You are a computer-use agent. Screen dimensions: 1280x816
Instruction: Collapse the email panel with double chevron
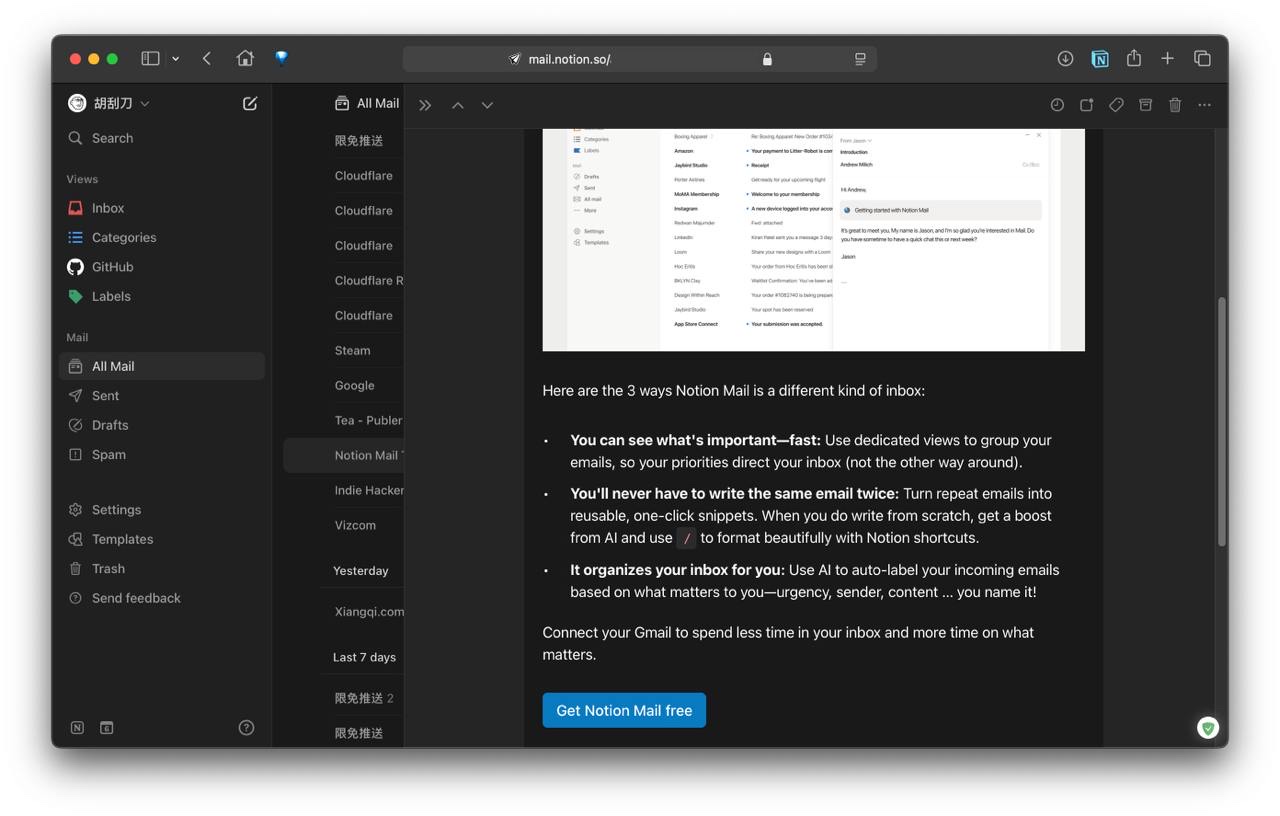coord(425,105)
